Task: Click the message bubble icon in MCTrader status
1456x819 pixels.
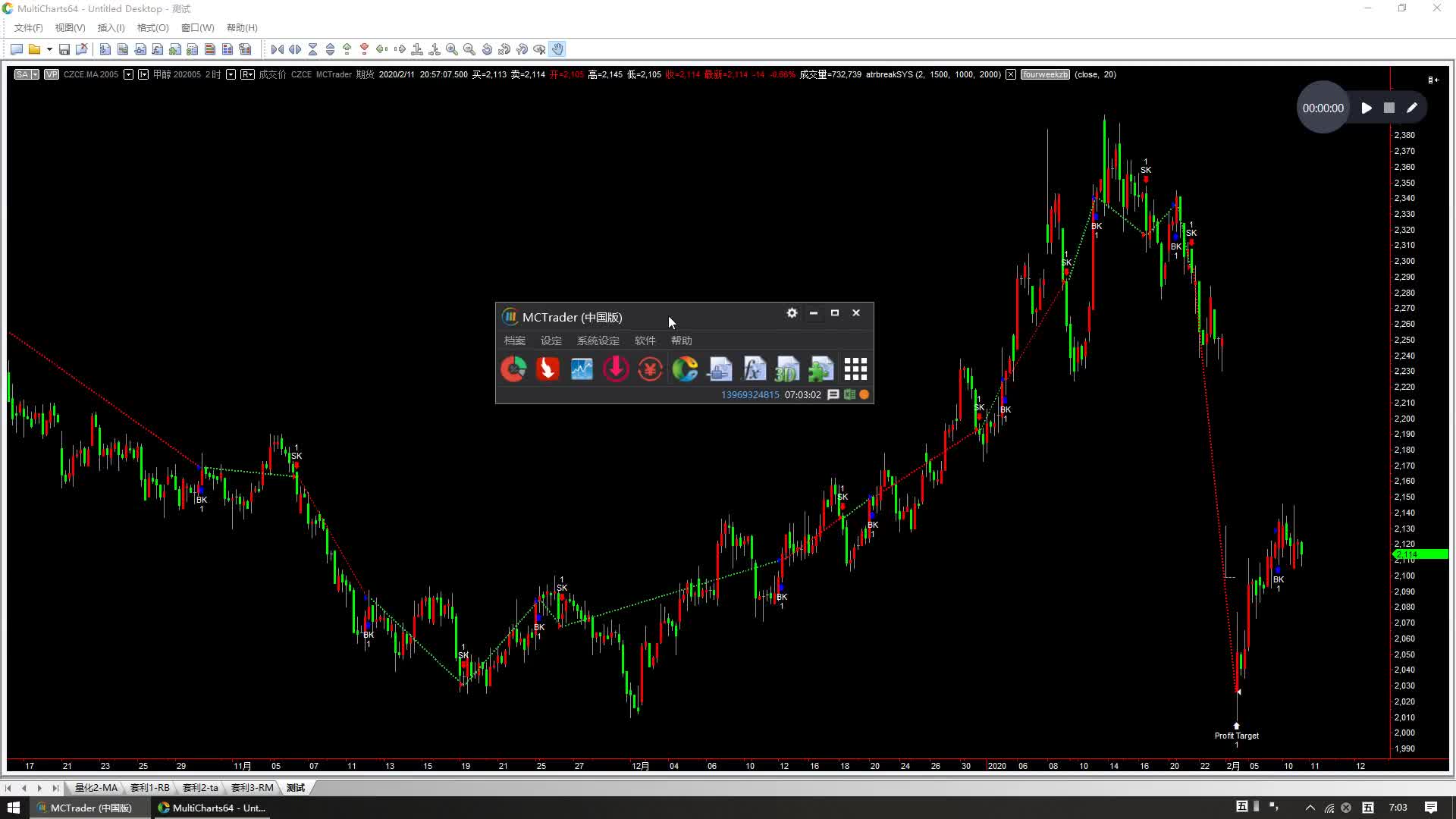Action: tap(833, 394)
